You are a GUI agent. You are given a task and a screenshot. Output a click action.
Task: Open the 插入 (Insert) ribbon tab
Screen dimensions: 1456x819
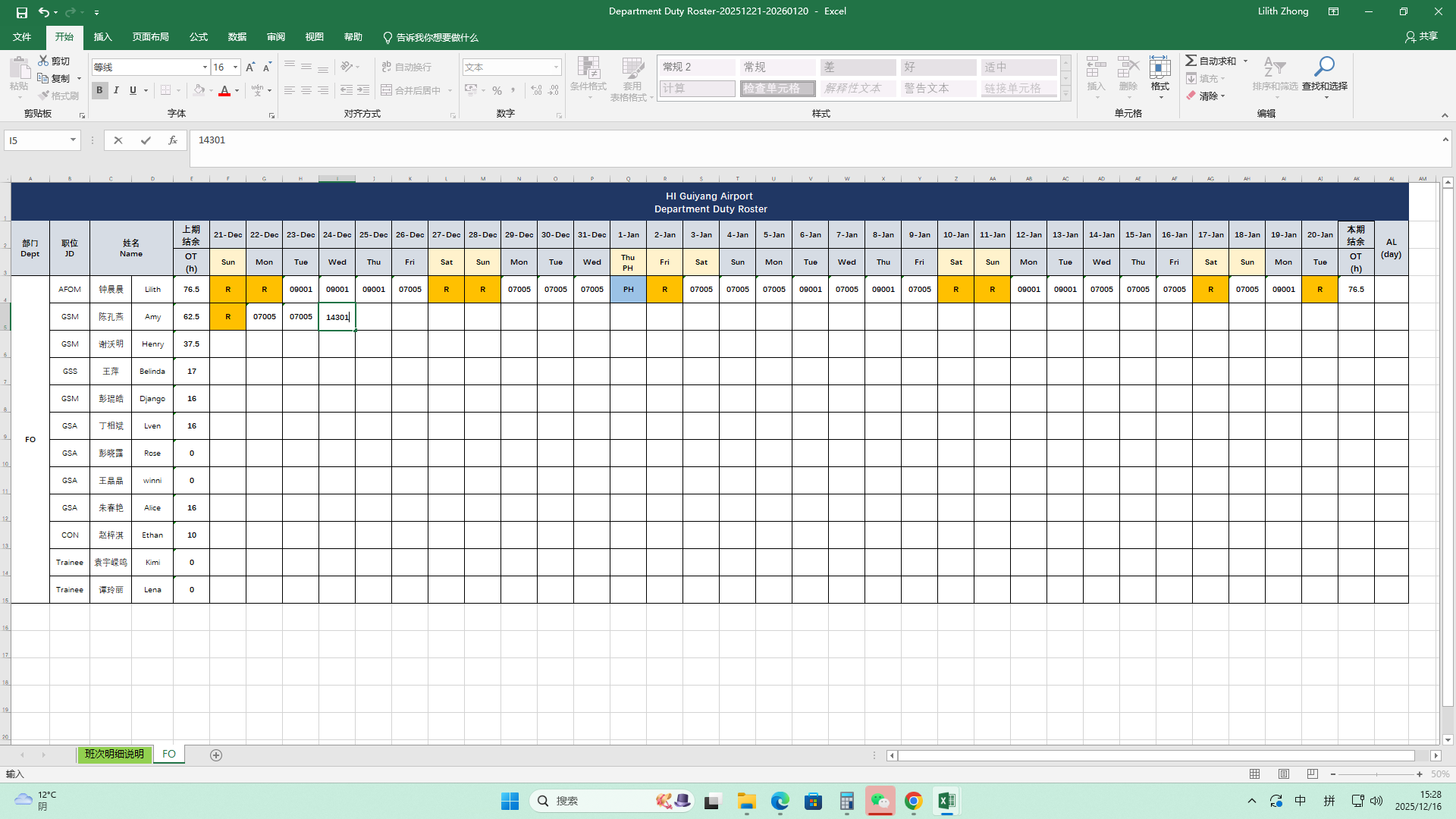point(102,37)
